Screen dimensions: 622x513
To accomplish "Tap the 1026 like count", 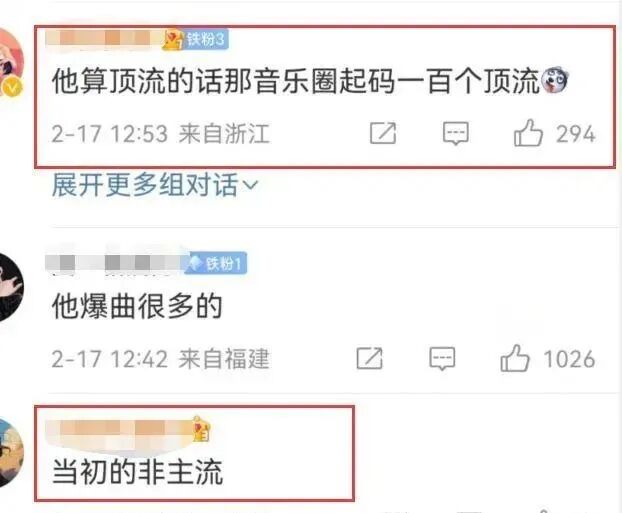I will click(569, 359).
